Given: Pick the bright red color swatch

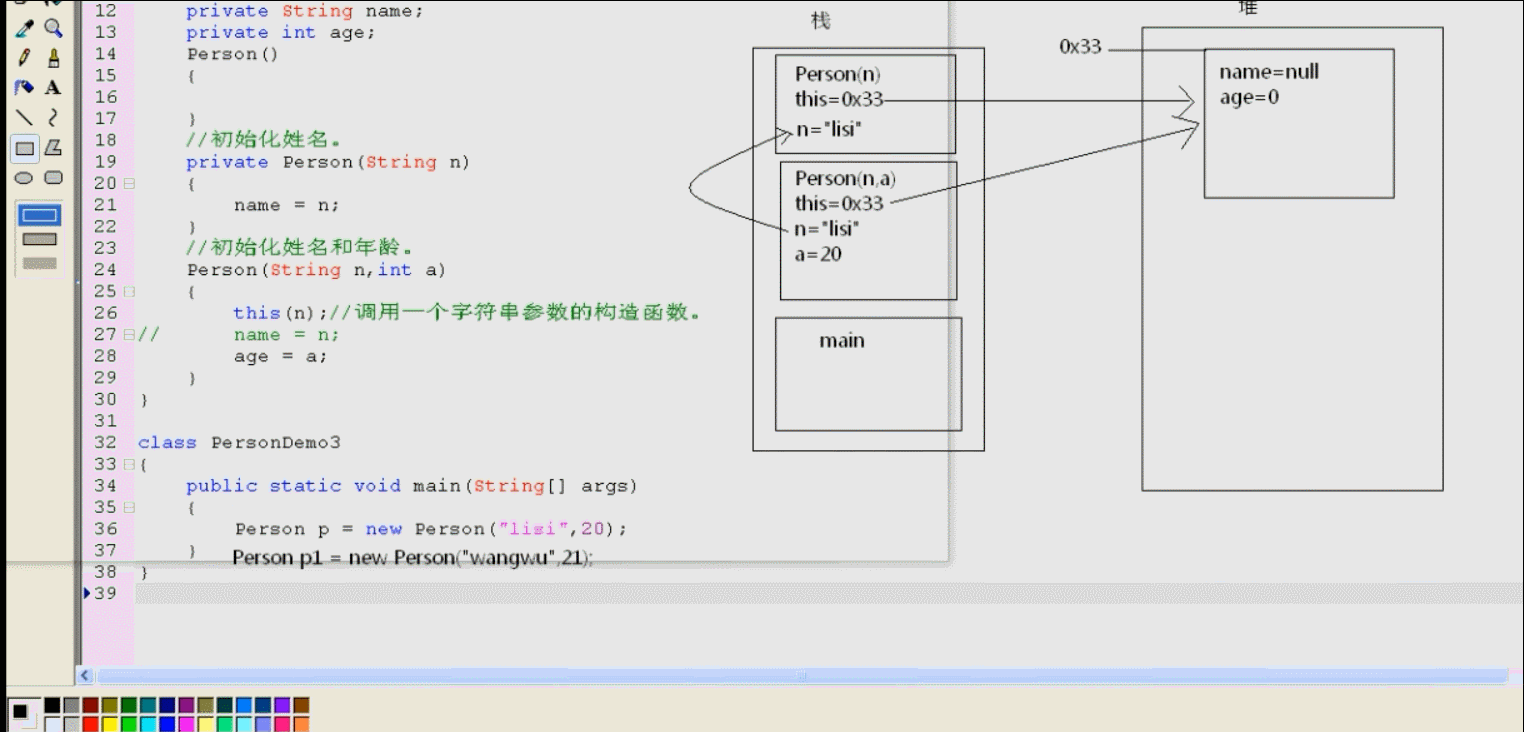Looking at the screenshot, I should (90, 724).
